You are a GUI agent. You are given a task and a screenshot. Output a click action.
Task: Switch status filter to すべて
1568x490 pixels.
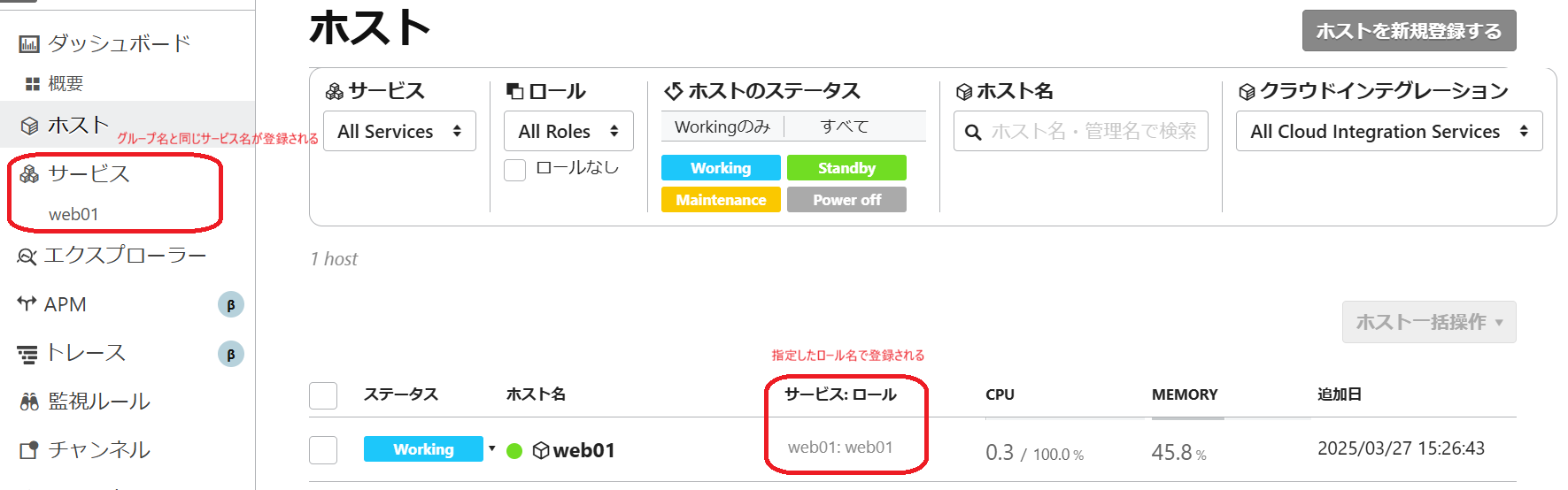(844, 127)
